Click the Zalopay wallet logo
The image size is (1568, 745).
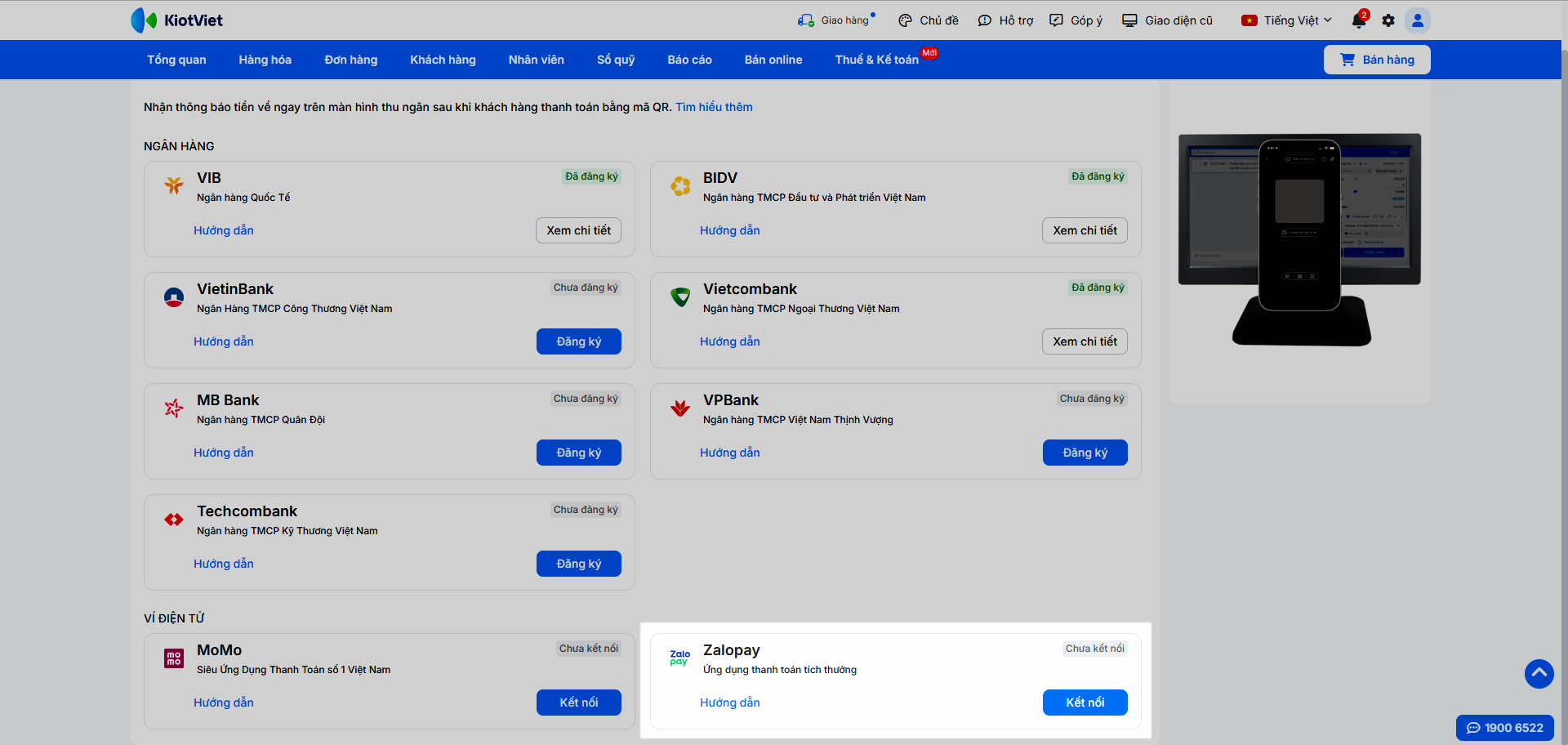(x=680, y=658)
